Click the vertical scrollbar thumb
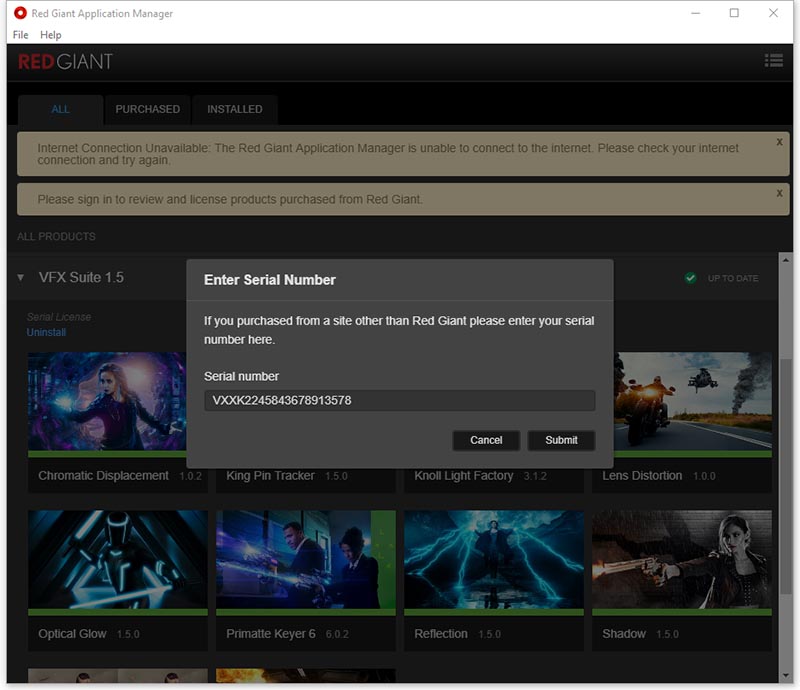This screenshot has width=800, height=690. [786, 476]
